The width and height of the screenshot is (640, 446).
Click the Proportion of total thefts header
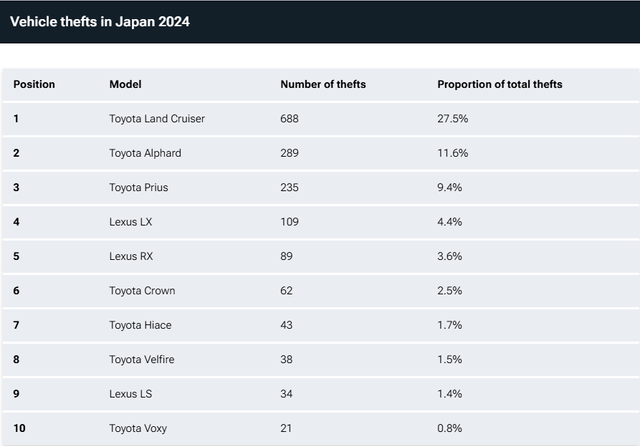499,84
